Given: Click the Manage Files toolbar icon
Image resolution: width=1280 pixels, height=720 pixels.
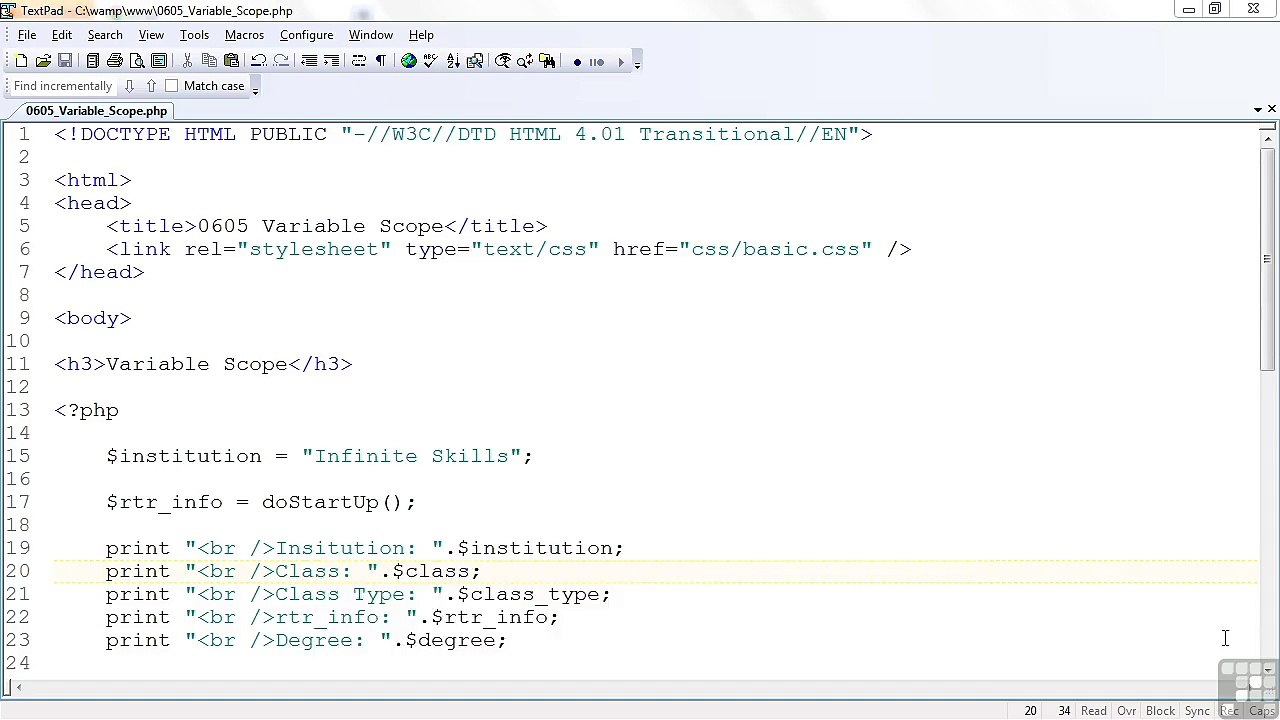Looking at the screenshot, I should point(93,61).
